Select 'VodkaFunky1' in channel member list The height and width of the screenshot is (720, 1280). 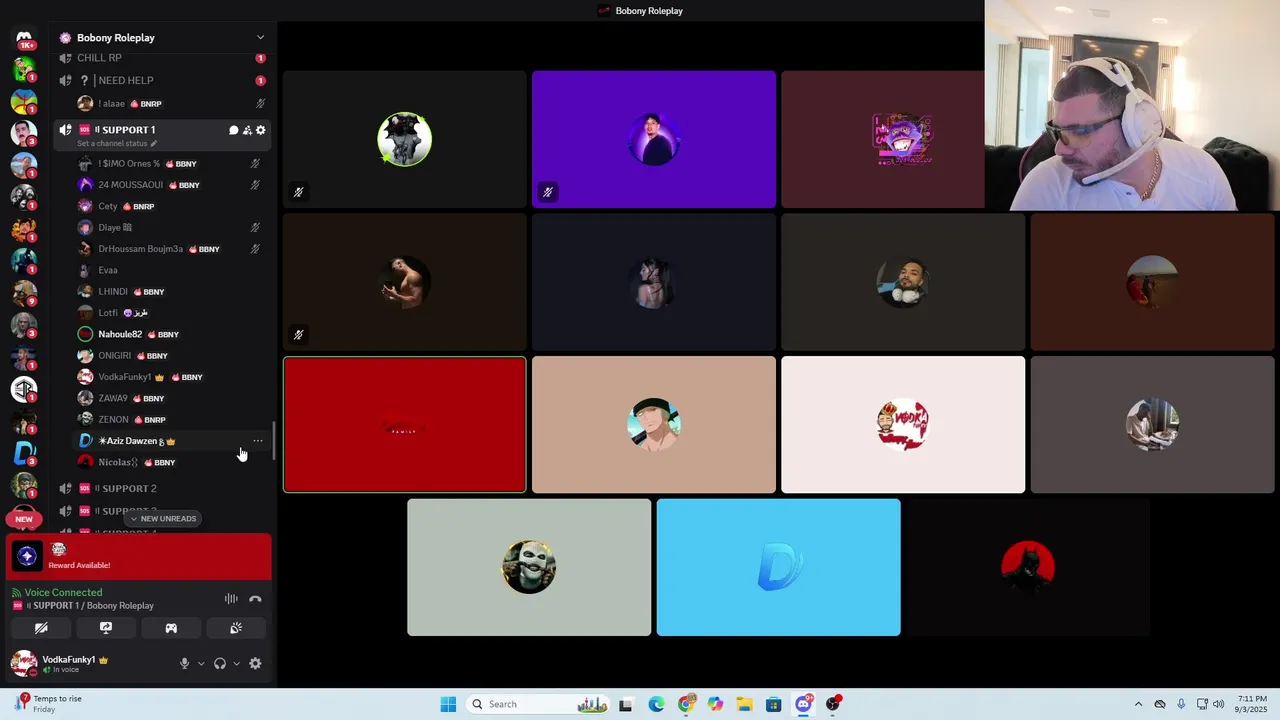(x=172, y=377)
